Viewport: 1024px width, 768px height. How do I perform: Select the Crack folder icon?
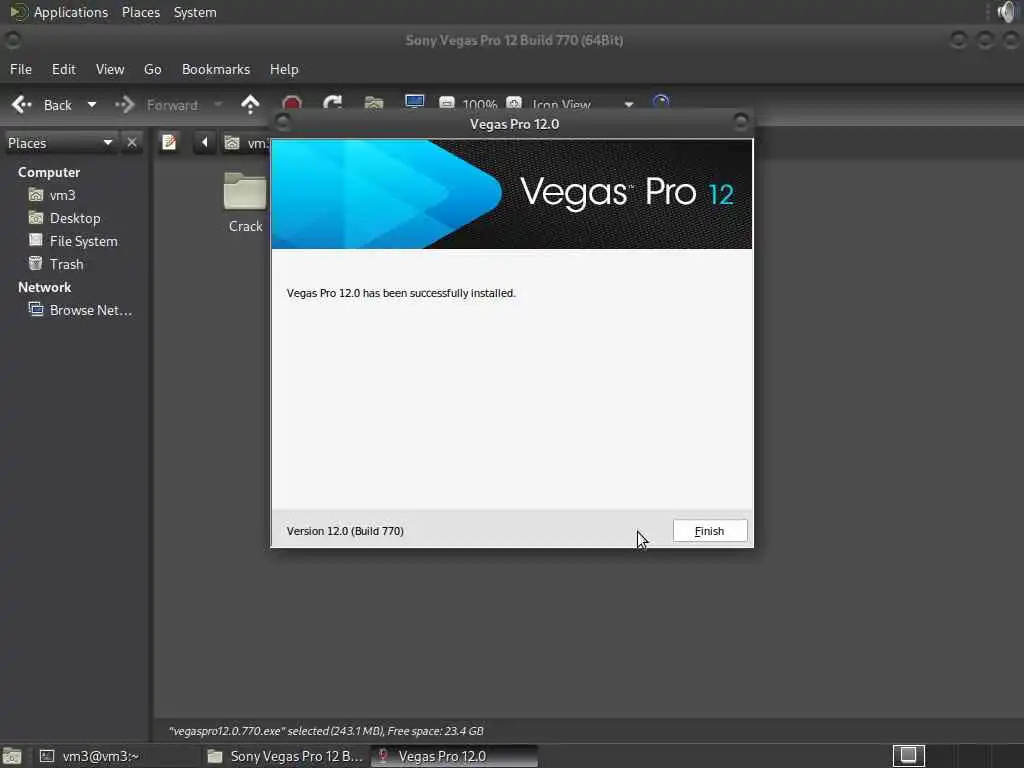click(245, 191)
